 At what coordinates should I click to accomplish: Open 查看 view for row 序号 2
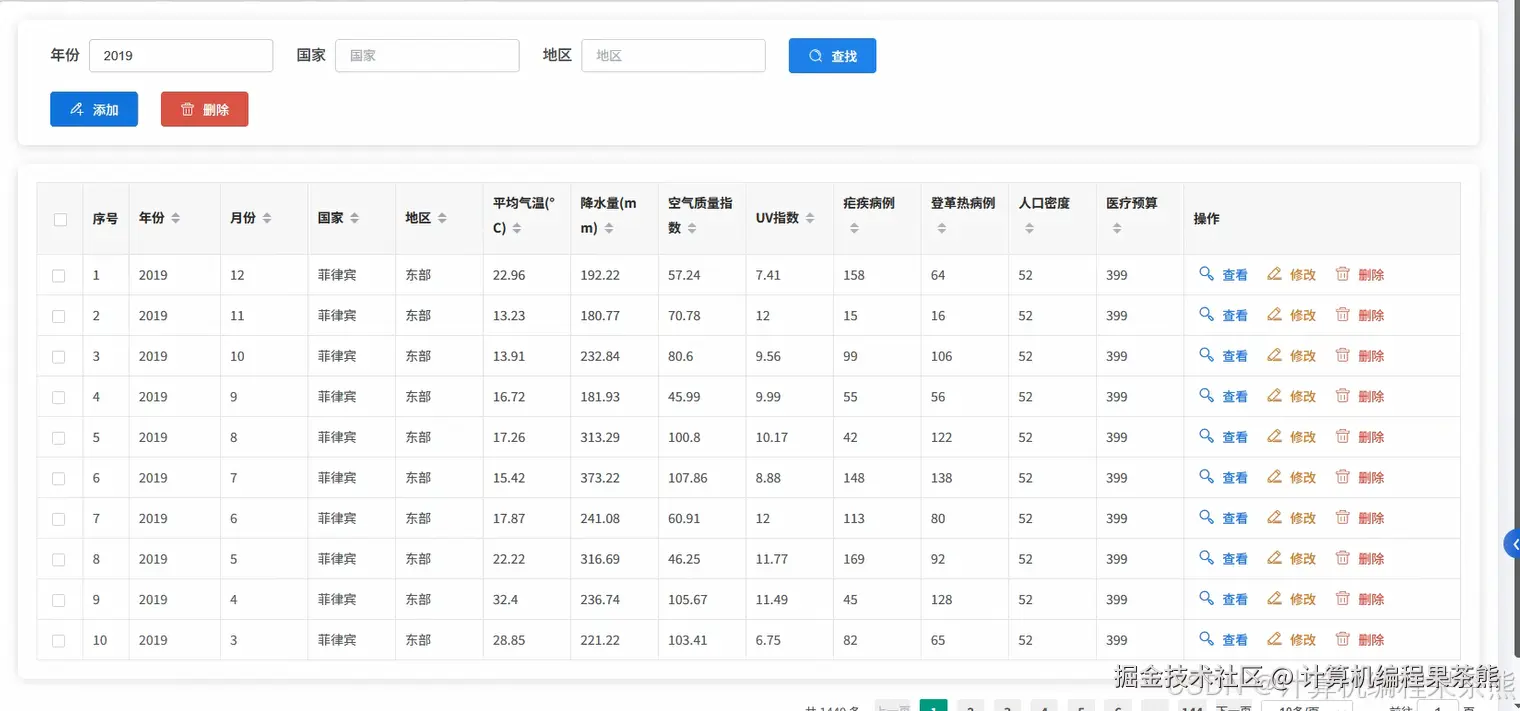coord(1223,315)
